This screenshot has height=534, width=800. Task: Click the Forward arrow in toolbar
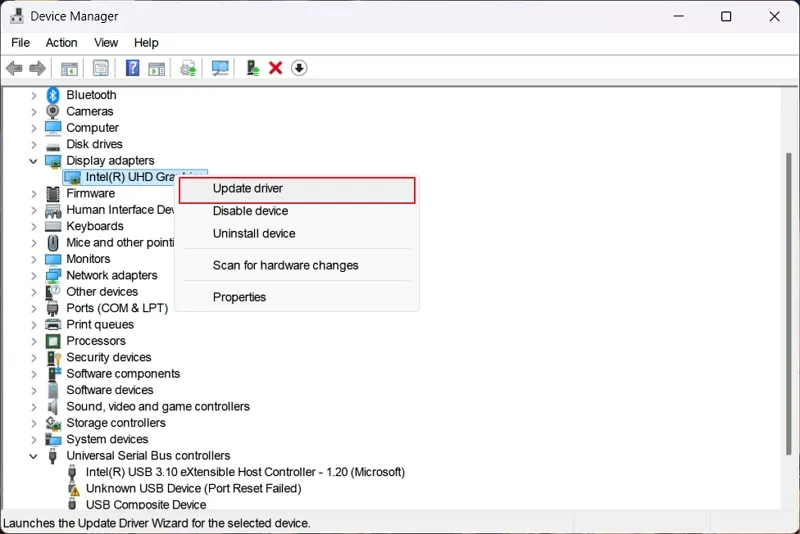(x=38, y=68)
